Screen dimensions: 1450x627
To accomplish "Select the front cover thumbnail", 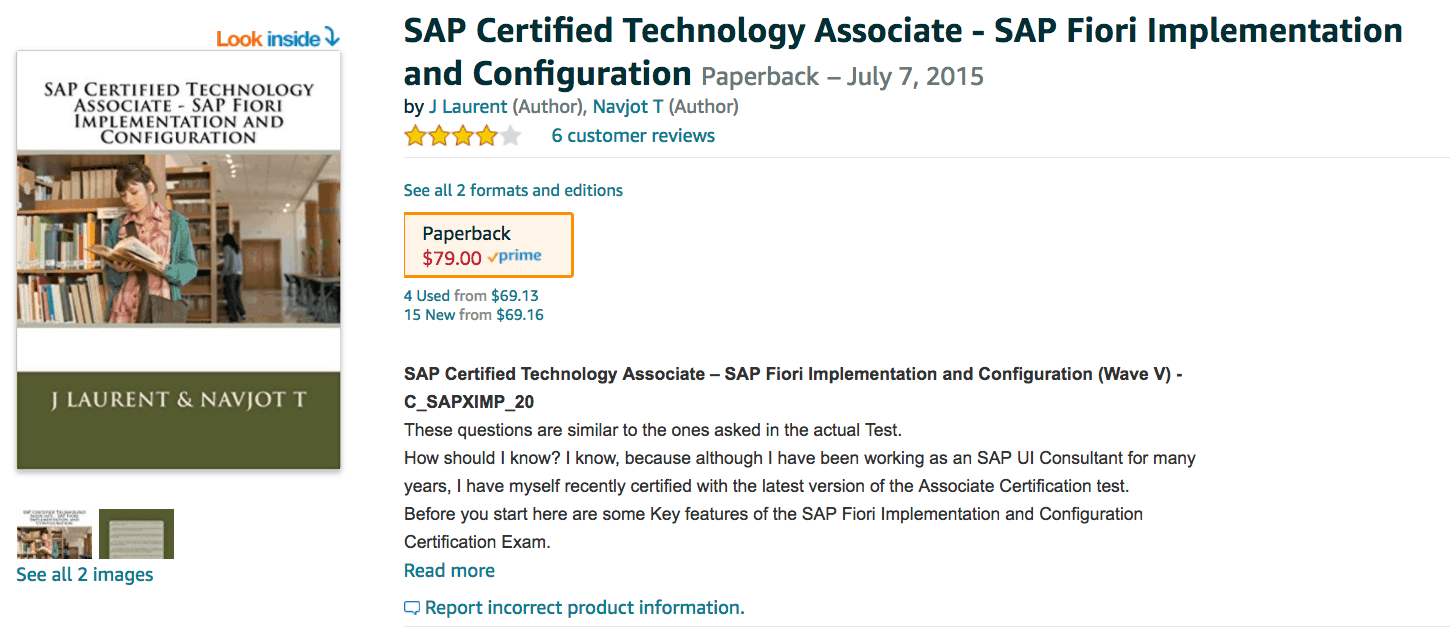I will click(x=55, y=534).
